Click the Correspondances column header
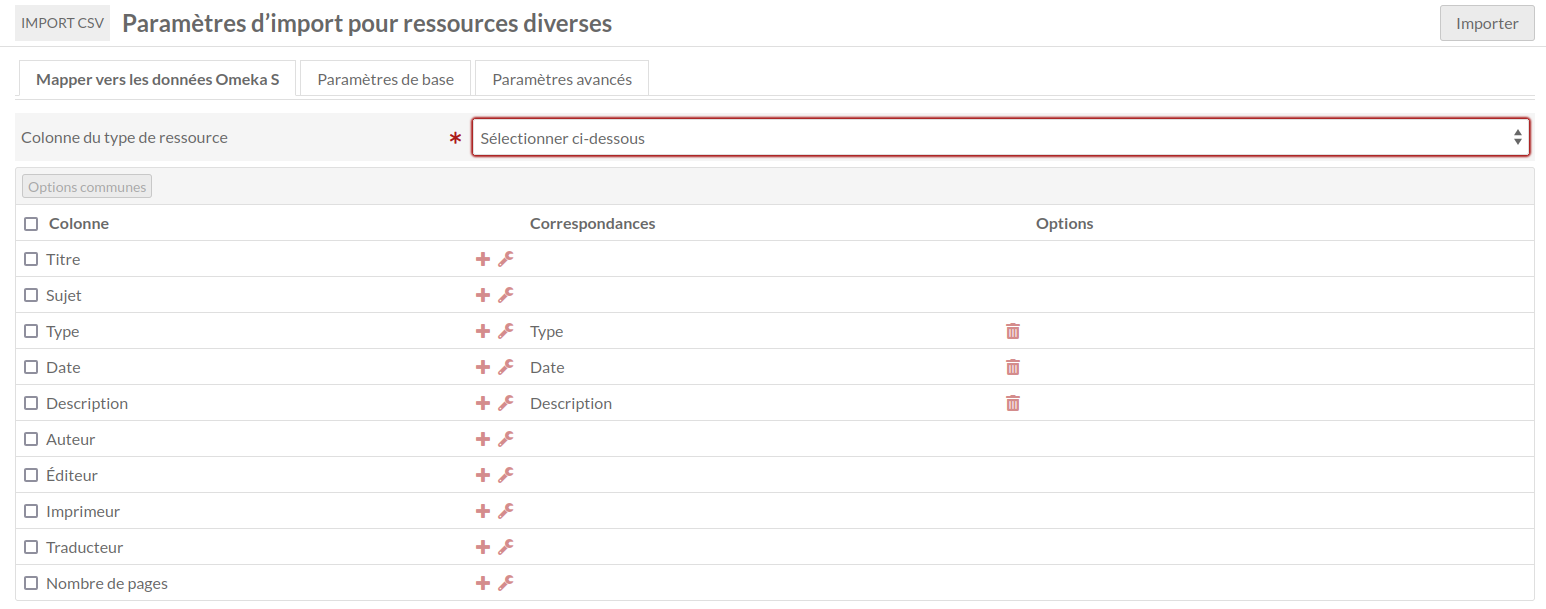1546x609 pixels. coord(593,223)
